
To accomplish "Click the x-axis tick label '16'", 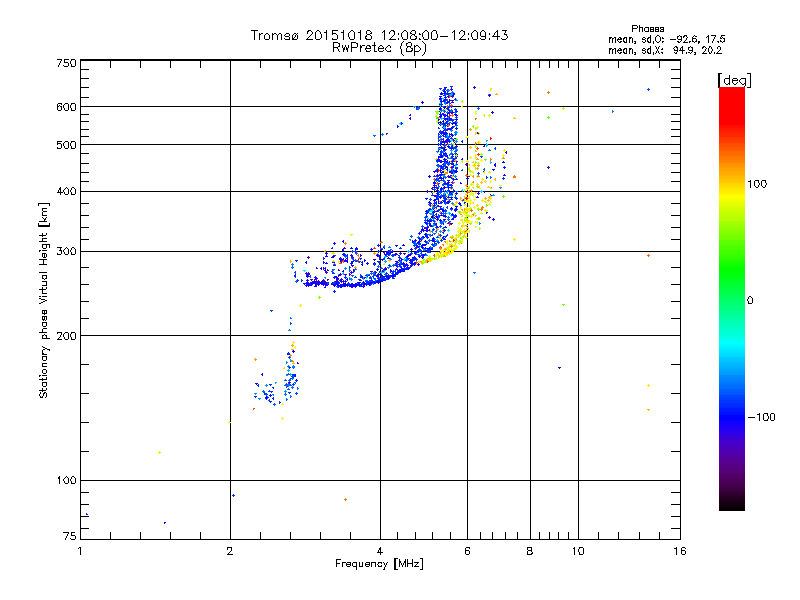I will coord(680,551).
